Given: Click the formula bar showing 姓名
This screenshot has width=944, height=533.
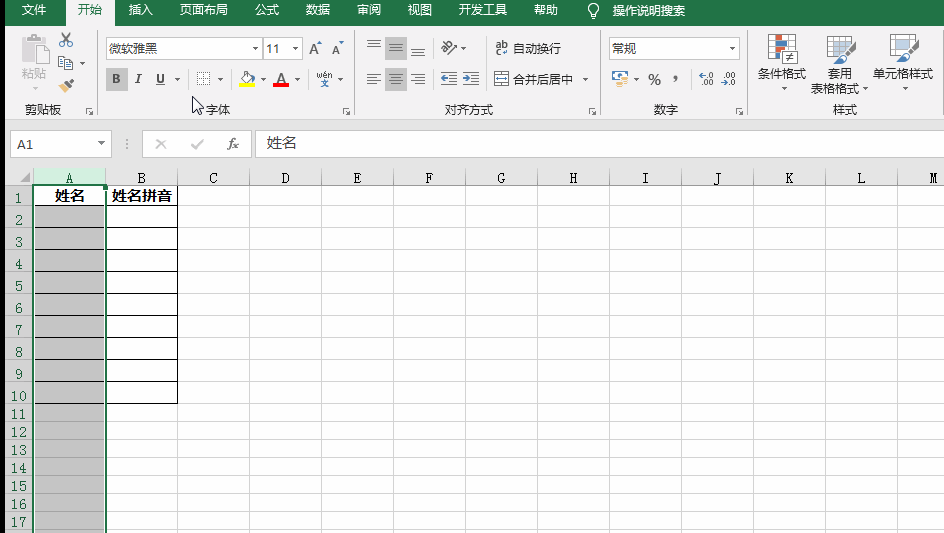Looking at the screenshot, I should (x=599, y=143).
